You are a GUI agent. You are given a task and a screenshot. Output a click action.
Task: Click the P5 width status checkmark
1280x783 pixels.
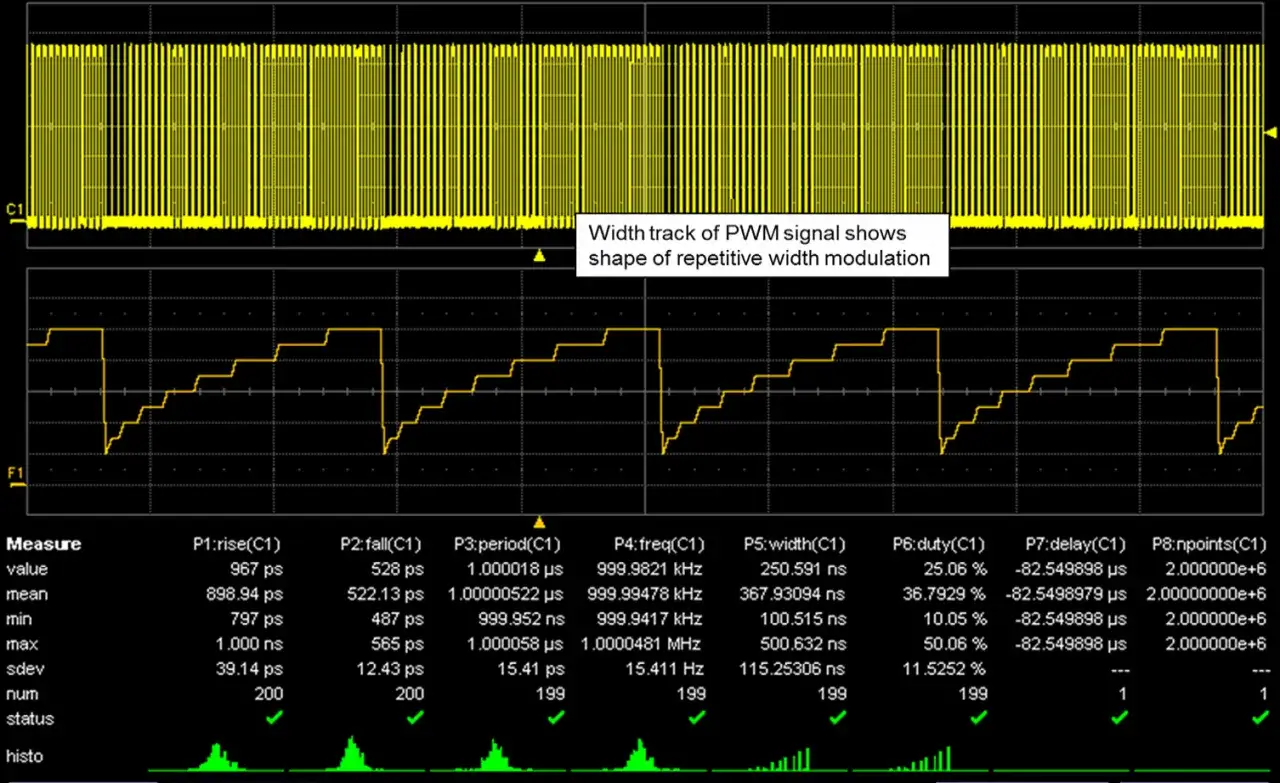[x=838, y=718]
